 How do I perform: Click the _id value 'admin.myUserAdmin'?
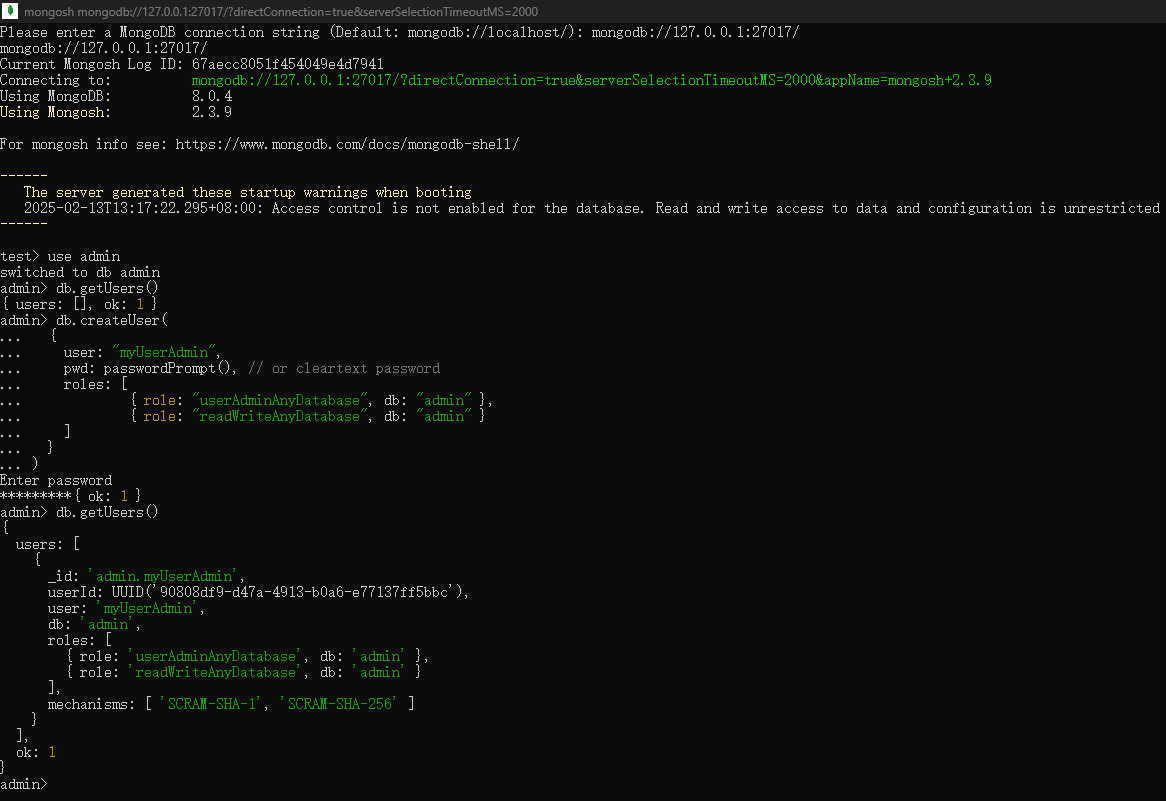coord(165,576)
